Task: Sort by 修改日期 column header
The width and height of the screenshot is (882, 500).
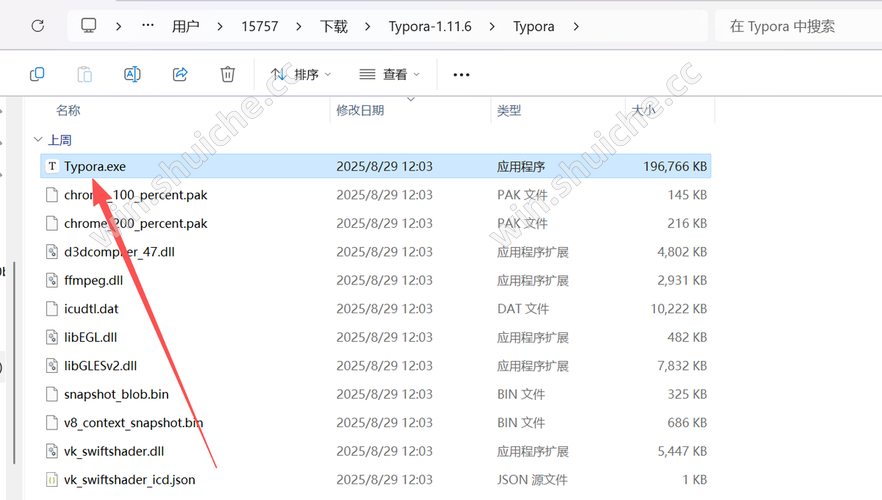Action: pos(360,110)
